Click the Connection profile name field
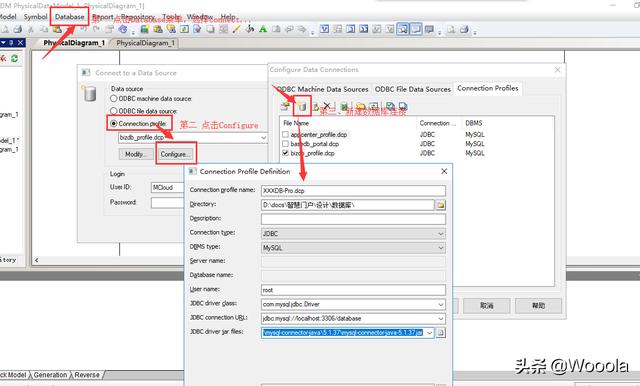This screenshot has height=386, width=640. tap(353, 191)
